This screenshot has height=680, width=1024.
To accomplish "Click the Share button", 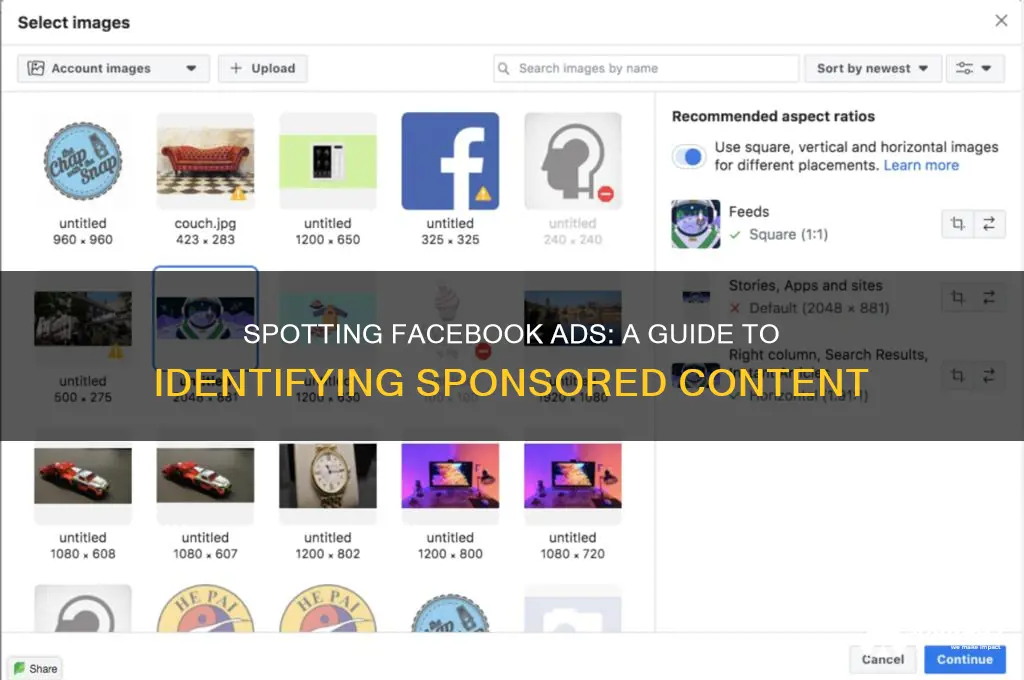I will pos(35,668).
